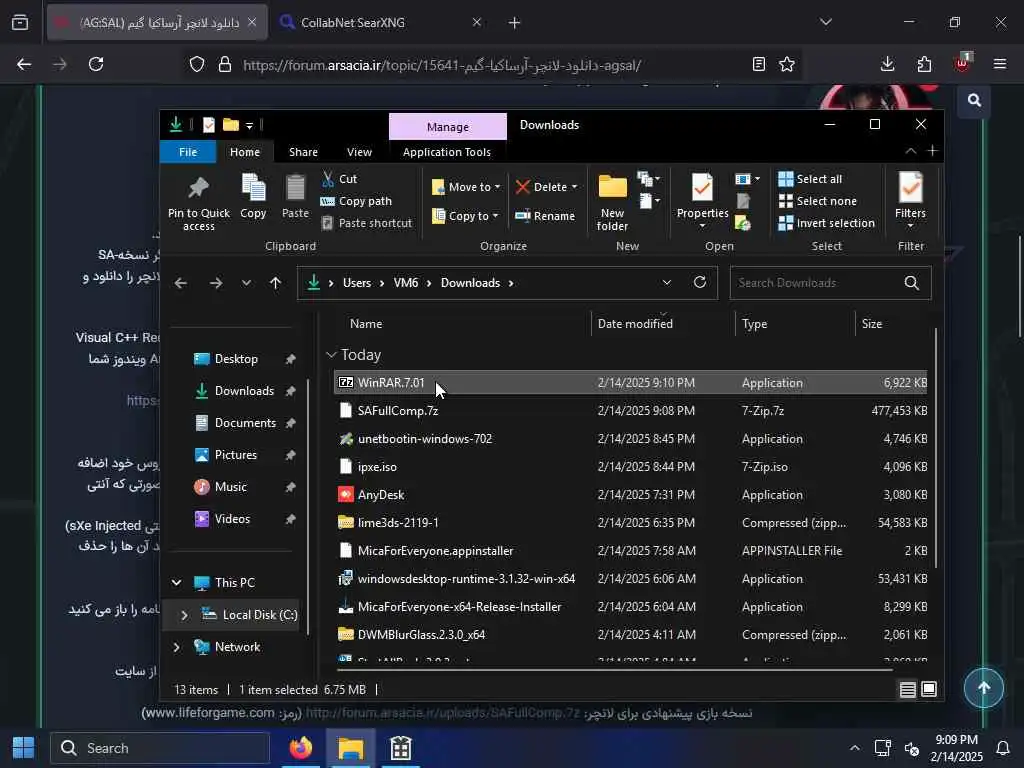Click Select all in ribbon
The image size is (1024, 768).
[x=810, y=179]
